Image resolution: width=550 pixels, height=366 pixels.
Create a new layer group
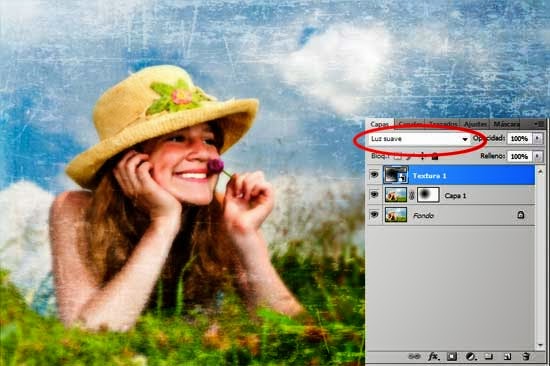[489, 357]
